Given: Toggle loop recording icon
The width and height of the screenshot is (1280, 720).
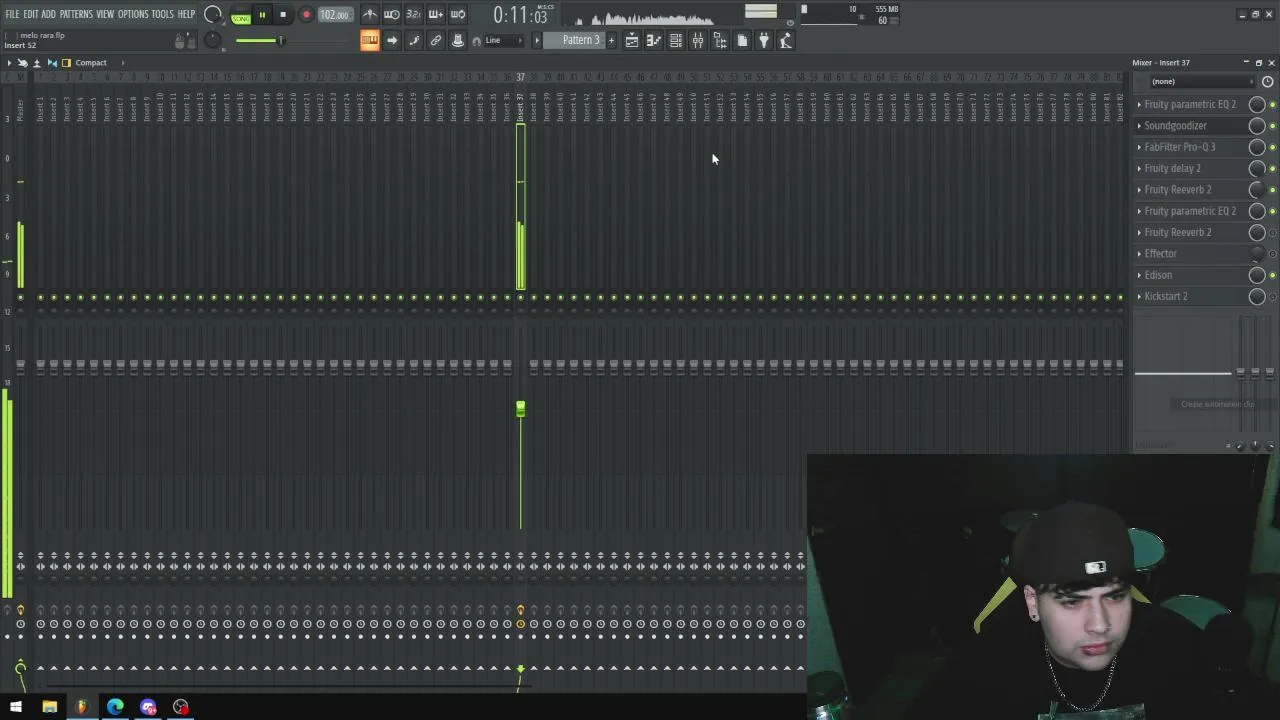Looking at the screenshot, I should 458,14.
